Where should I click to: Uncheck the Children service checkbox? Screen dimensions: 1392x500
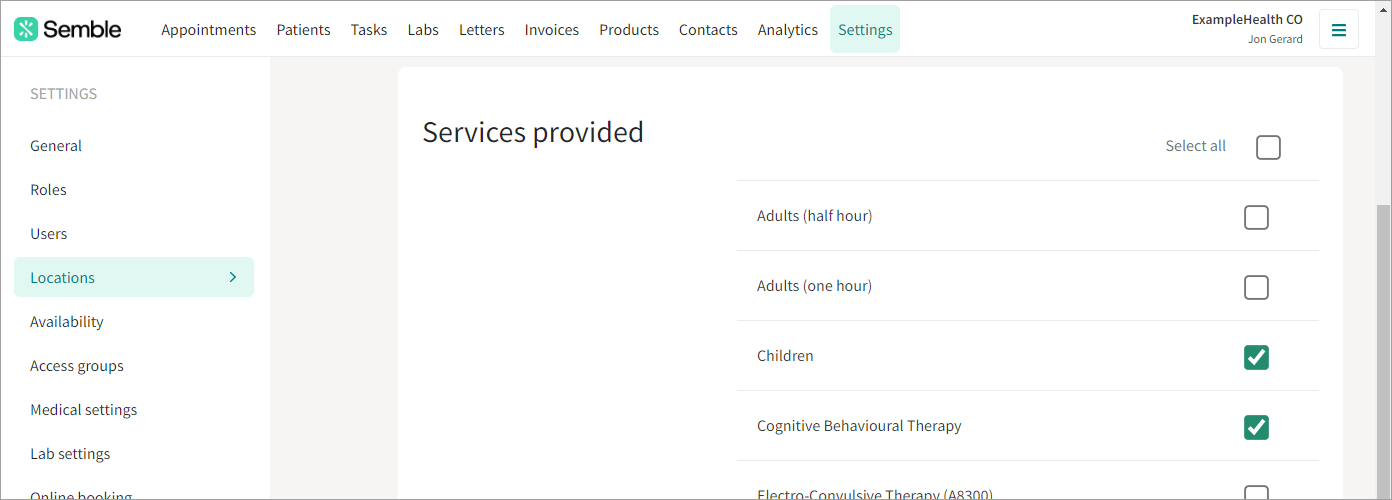point(1256,357)
